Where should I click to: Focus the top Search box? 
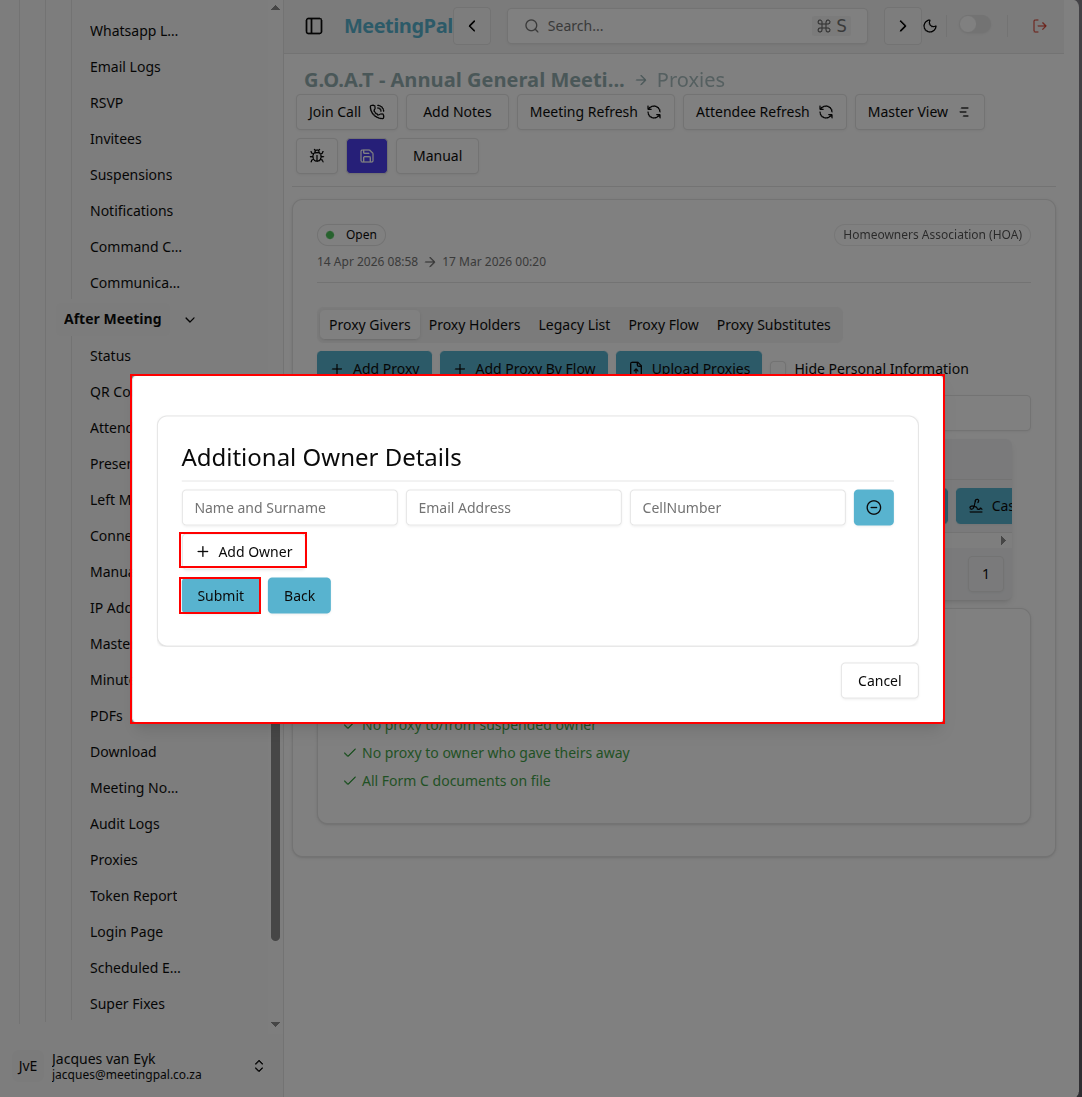click(687, 26)
